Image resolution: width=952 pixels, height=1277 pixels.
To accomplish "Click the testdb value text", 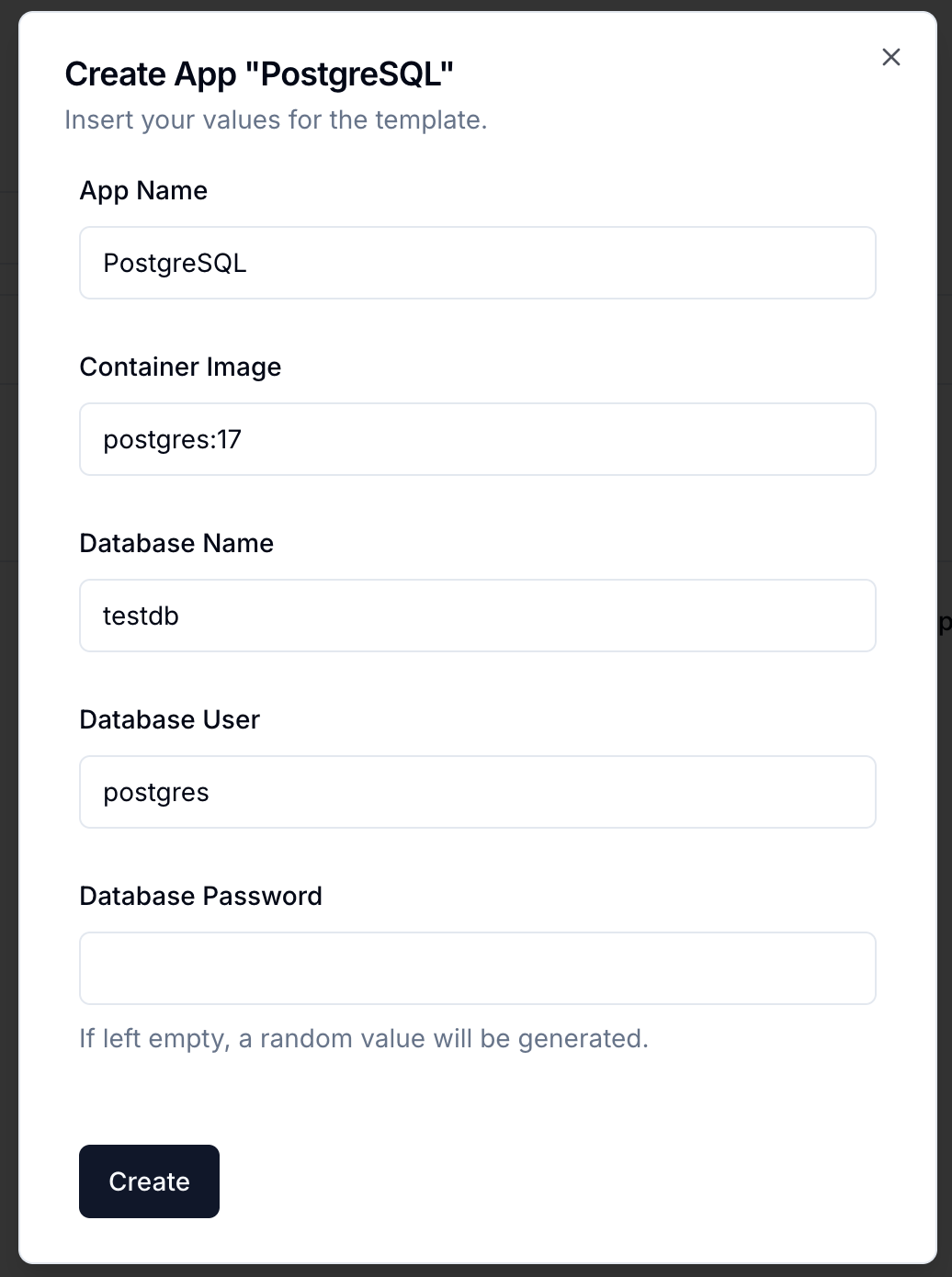I will pos(140,616).
